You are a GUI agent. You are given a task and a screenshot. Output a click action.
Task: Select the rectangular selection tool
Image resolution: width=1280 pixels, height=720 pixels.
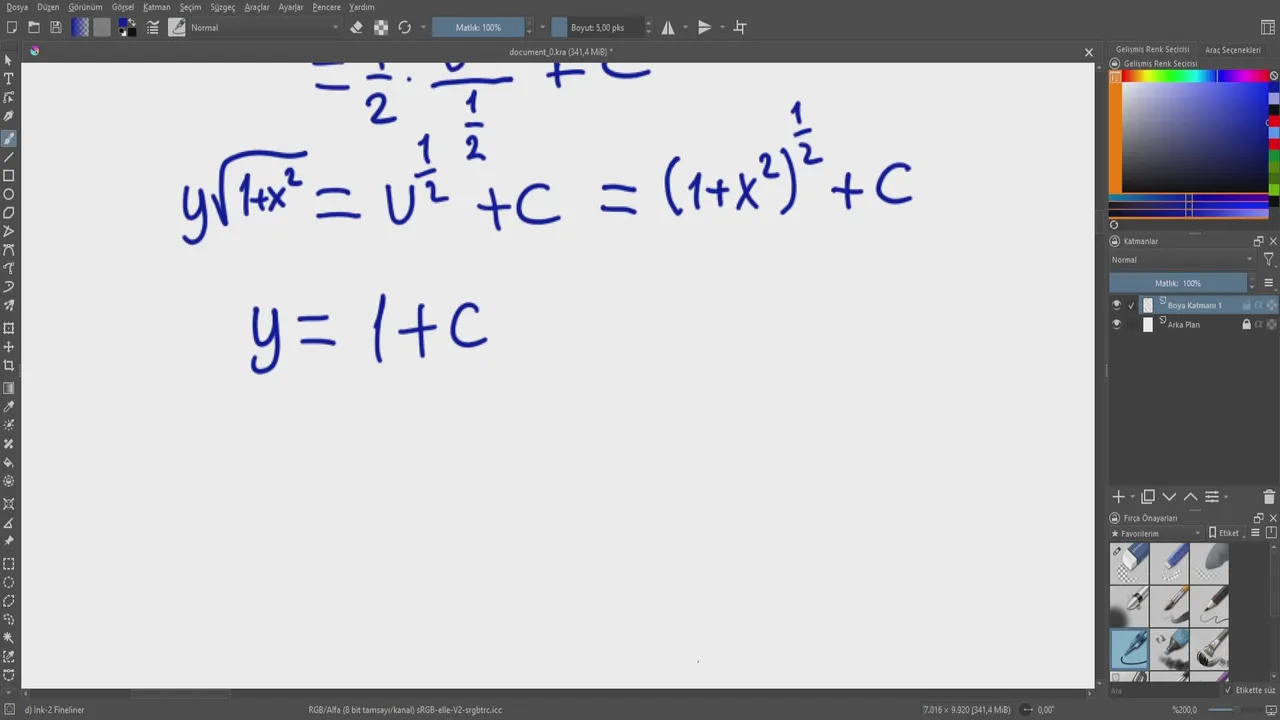point(9,564)
